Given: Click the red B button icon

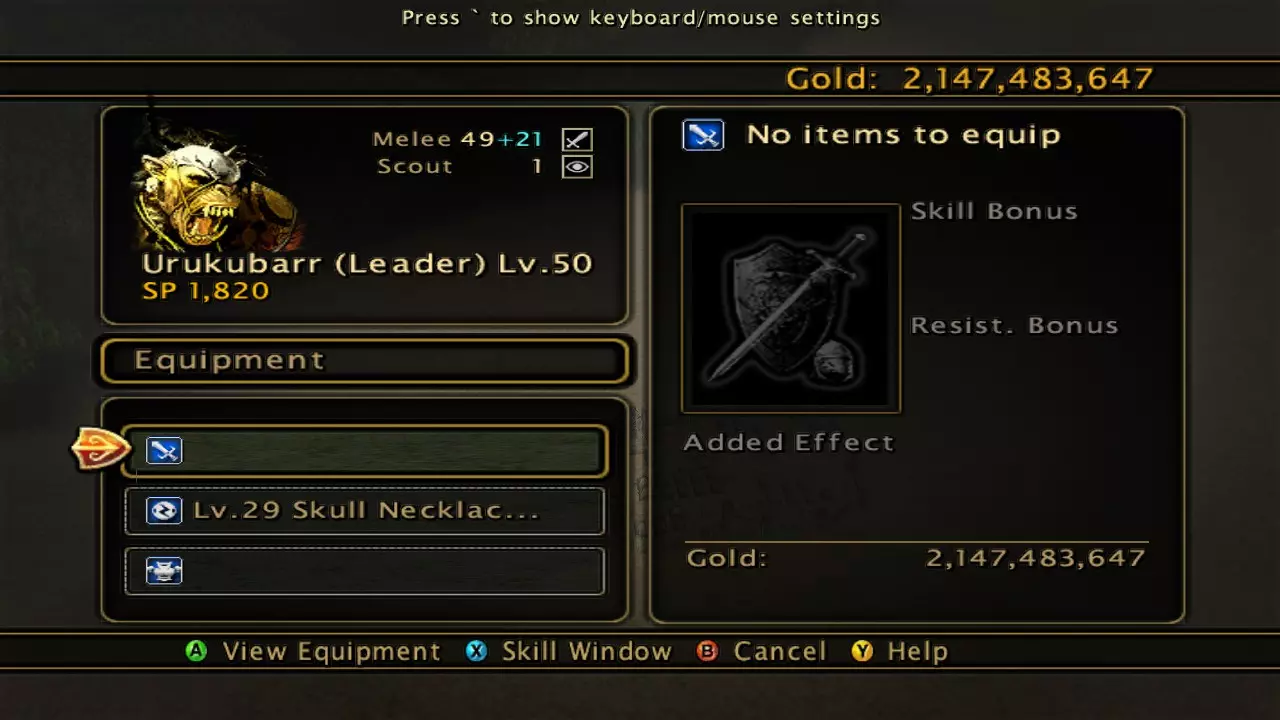Looking at the screenshot, I should coord(707,651).
